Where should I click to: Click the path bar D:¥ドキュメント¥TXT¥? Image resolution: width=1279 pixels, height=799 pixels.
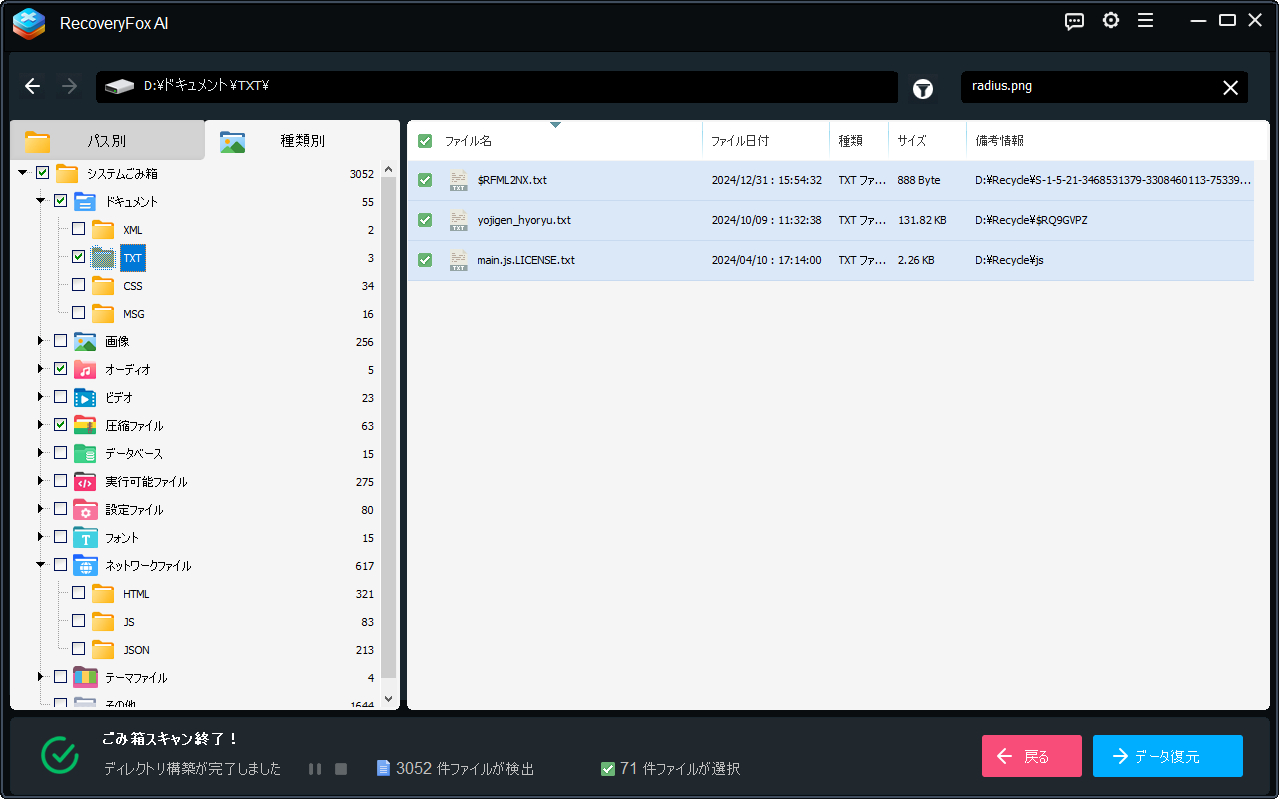point(497,87)
